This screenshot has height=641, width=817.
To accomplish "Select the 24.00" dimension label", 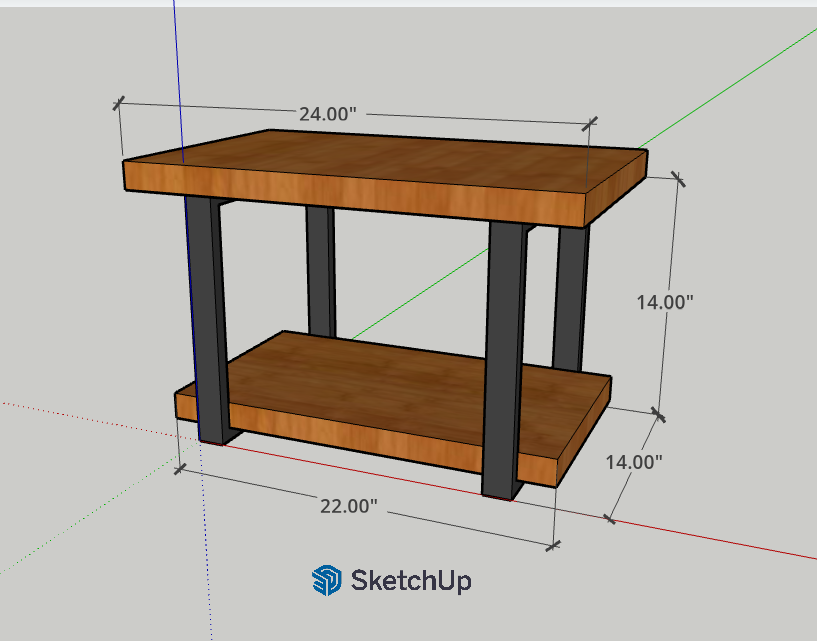I will tap(327, 114).
